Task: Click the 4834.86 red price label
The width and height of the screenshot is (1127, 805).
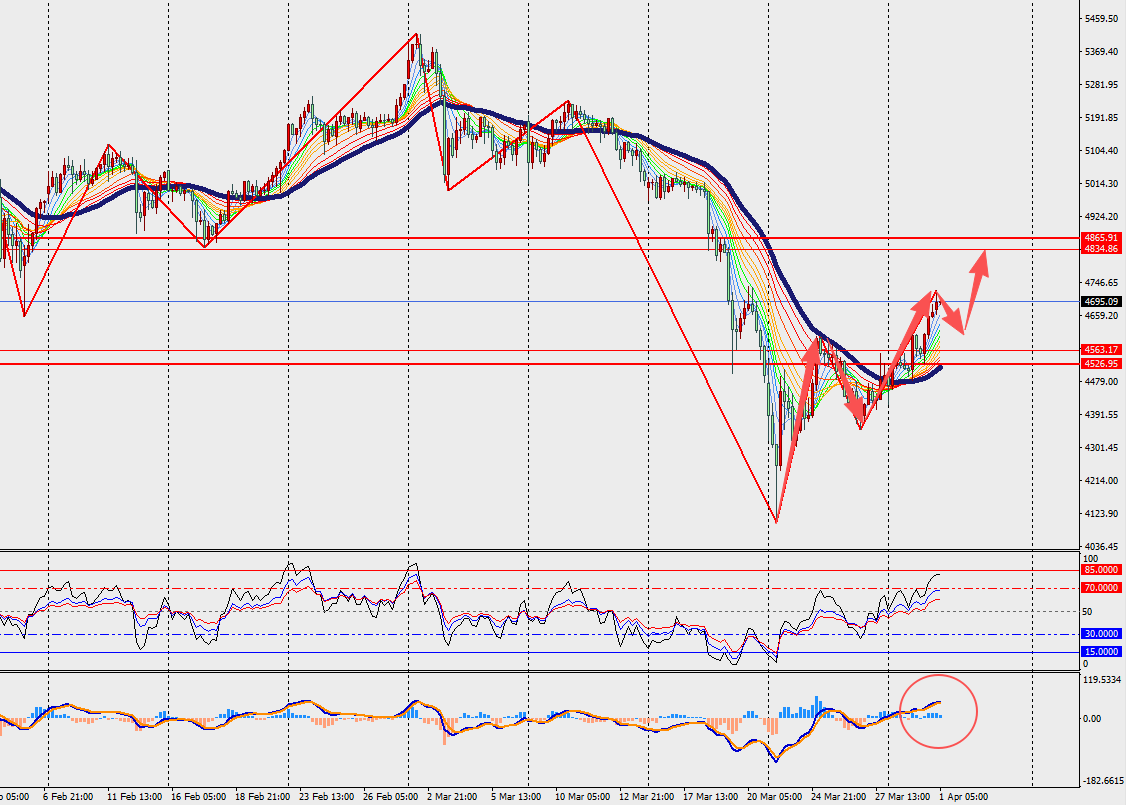Action: click(x=1101, y=248)
